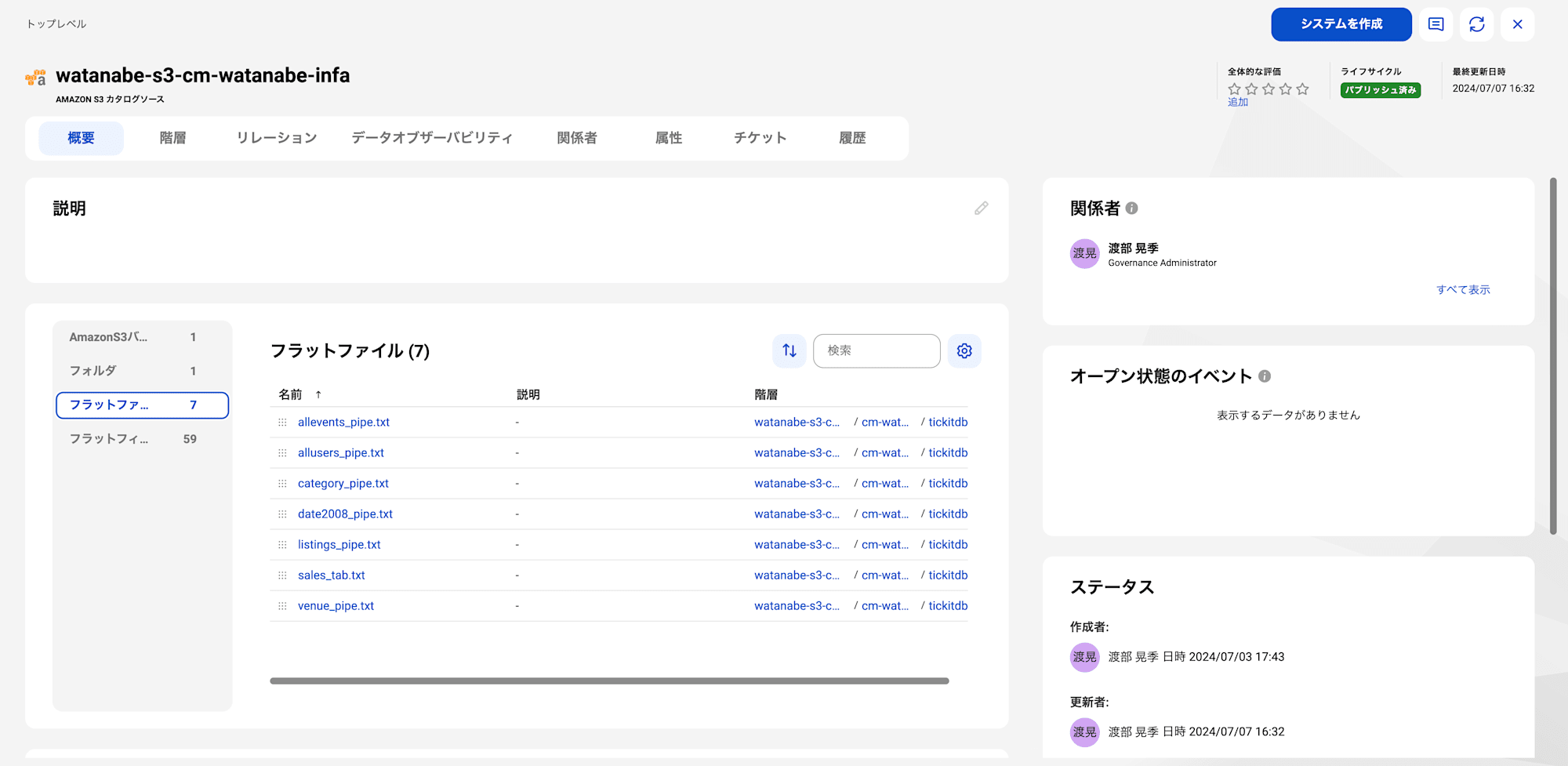Click cm-wat... link in sales_tab.txt row

pos(885,575)
